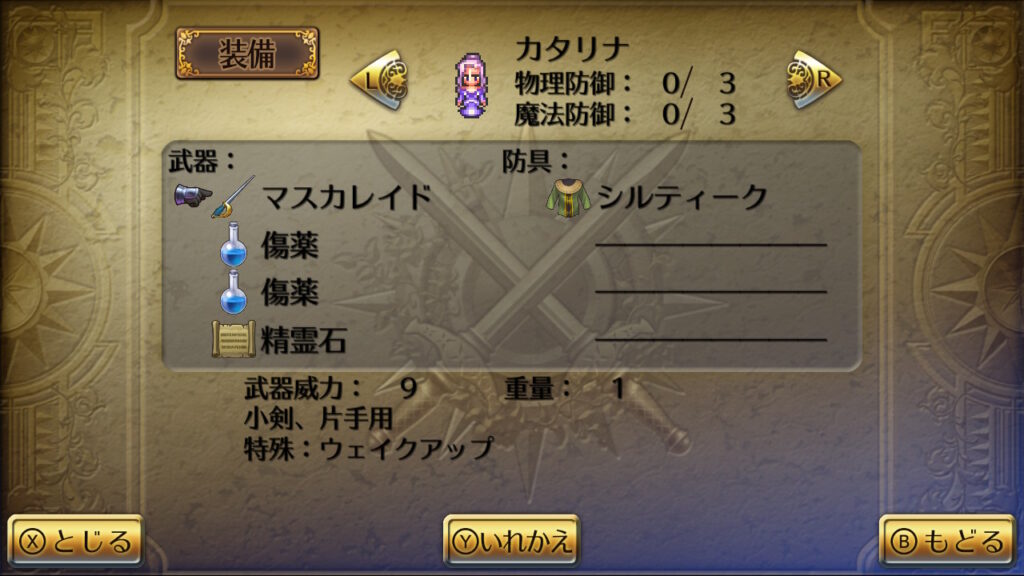The width and height of the screenshot is (1024, 576).
Task: Tap the 装備 header tab
Action: point(247,54)
